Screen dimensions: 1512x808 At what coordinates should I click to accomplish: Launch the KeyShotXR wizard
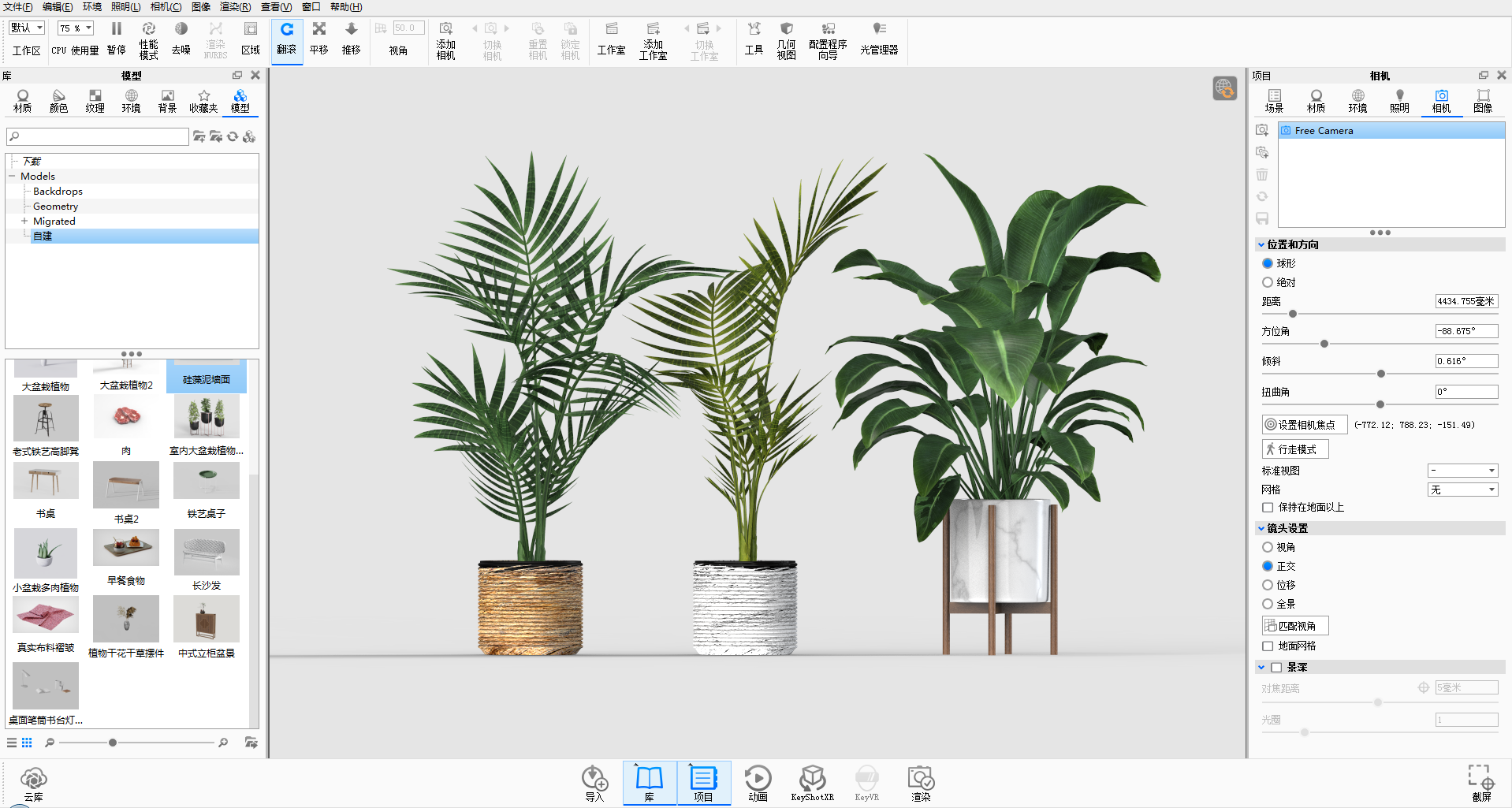812,784
